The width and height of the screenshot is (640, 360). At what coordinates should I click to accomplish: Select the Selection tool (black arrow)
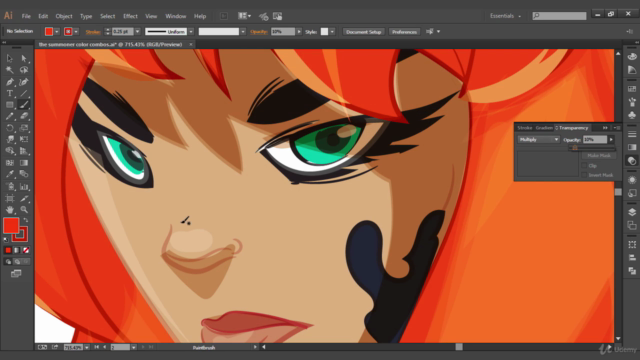(x=9, y=58)
